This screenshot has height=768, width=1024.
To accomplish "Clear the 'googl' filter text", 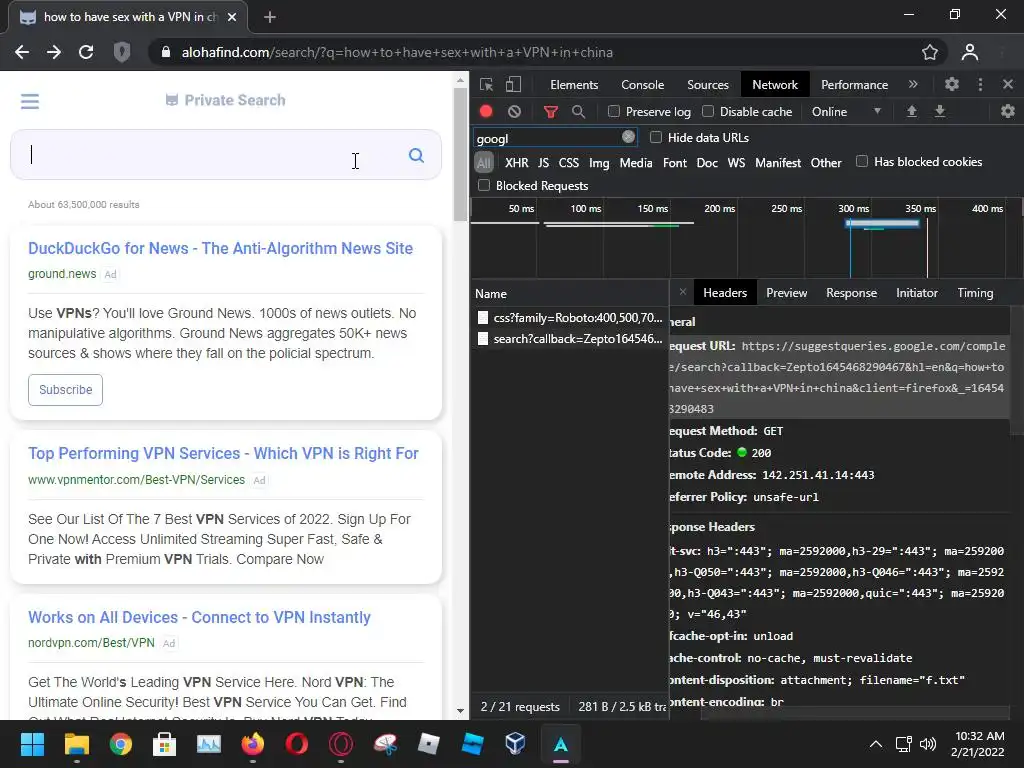I will pos(628,136).
